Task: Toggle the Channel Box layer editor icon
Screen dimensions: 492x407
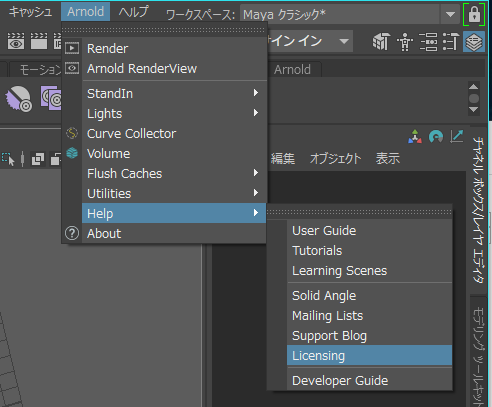Action: click(x=474, y=42)
